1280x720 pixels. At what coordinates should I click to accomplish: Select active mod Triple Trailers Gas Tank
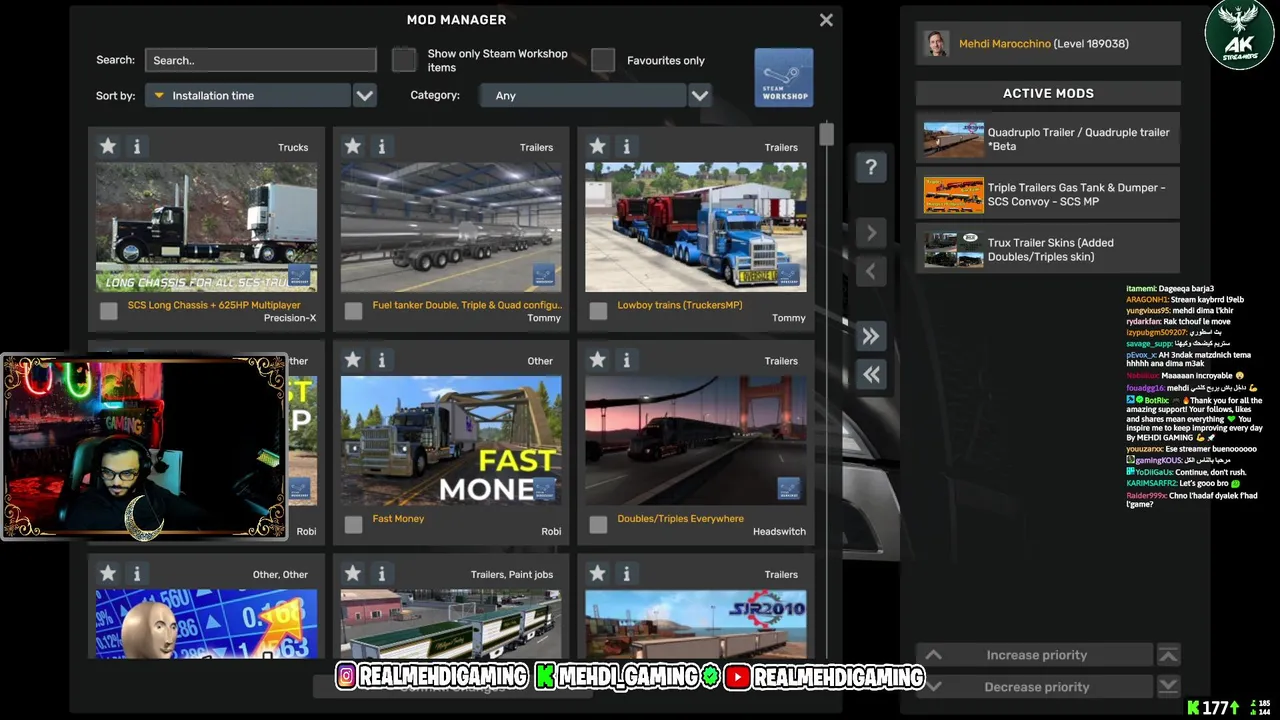click(x=1048, y=194)
